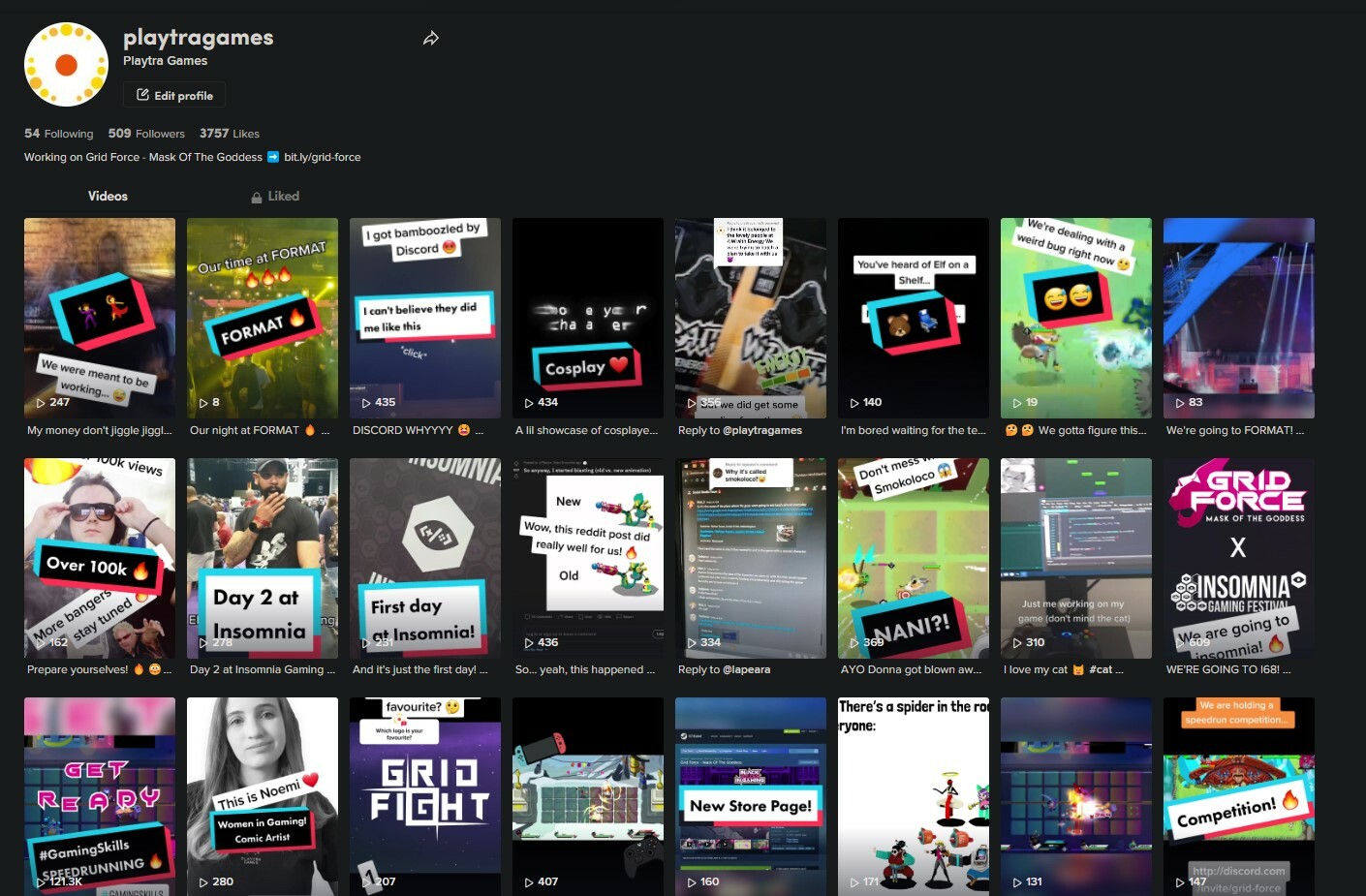Open the speedrun 'Competition!' video thumbnail
This screenshot has height=896, width=1366.
point(1239,796)
